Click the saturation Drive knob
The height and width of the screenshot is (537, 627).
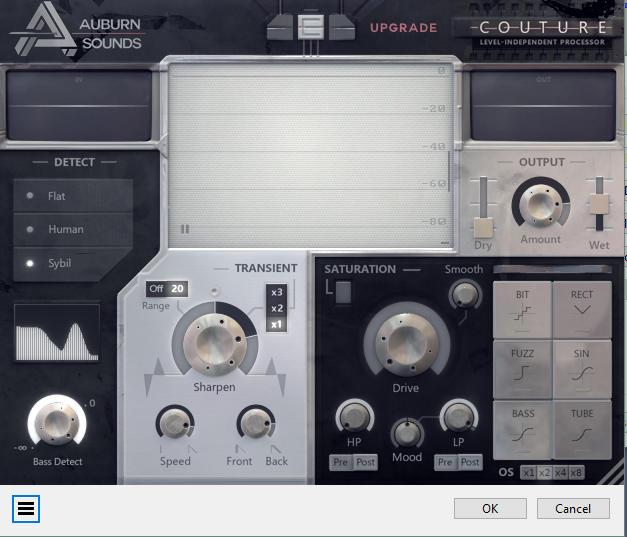pyautogui.click(x=407, y=344)
